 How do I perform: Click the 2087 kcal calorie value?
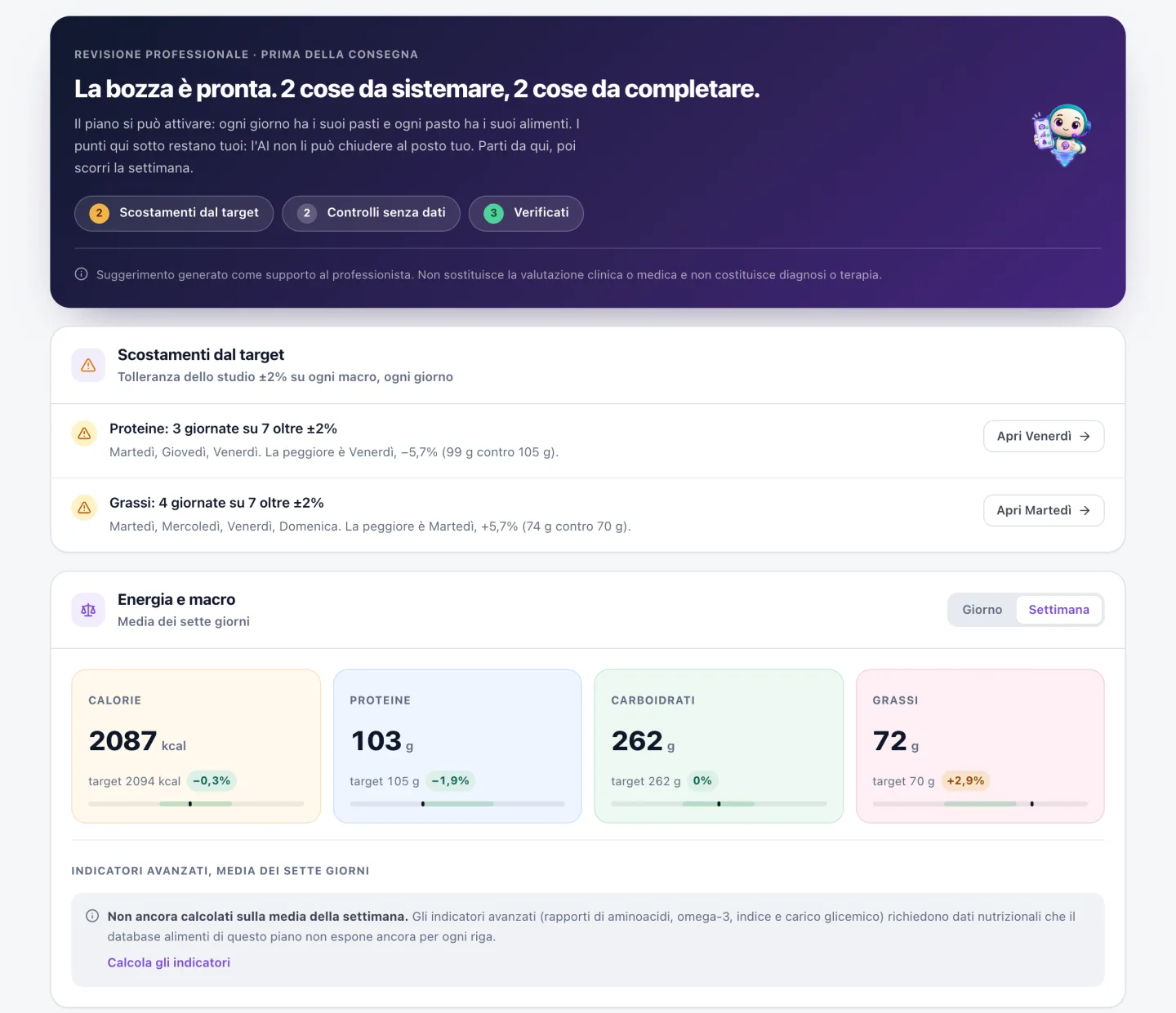coord(137,741)
